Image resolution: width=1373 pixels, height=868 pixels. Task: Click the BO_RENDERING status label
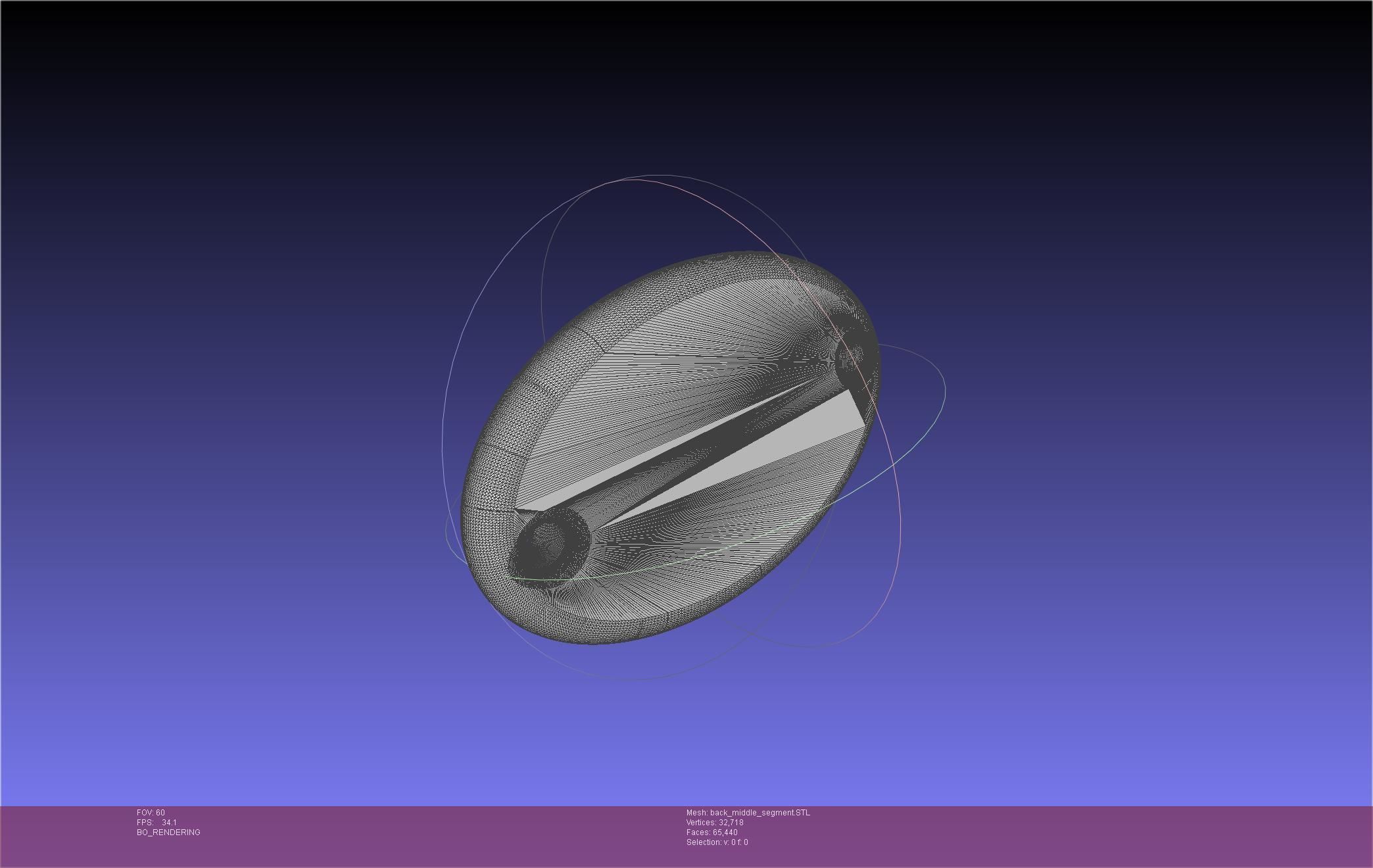(168, 832)
